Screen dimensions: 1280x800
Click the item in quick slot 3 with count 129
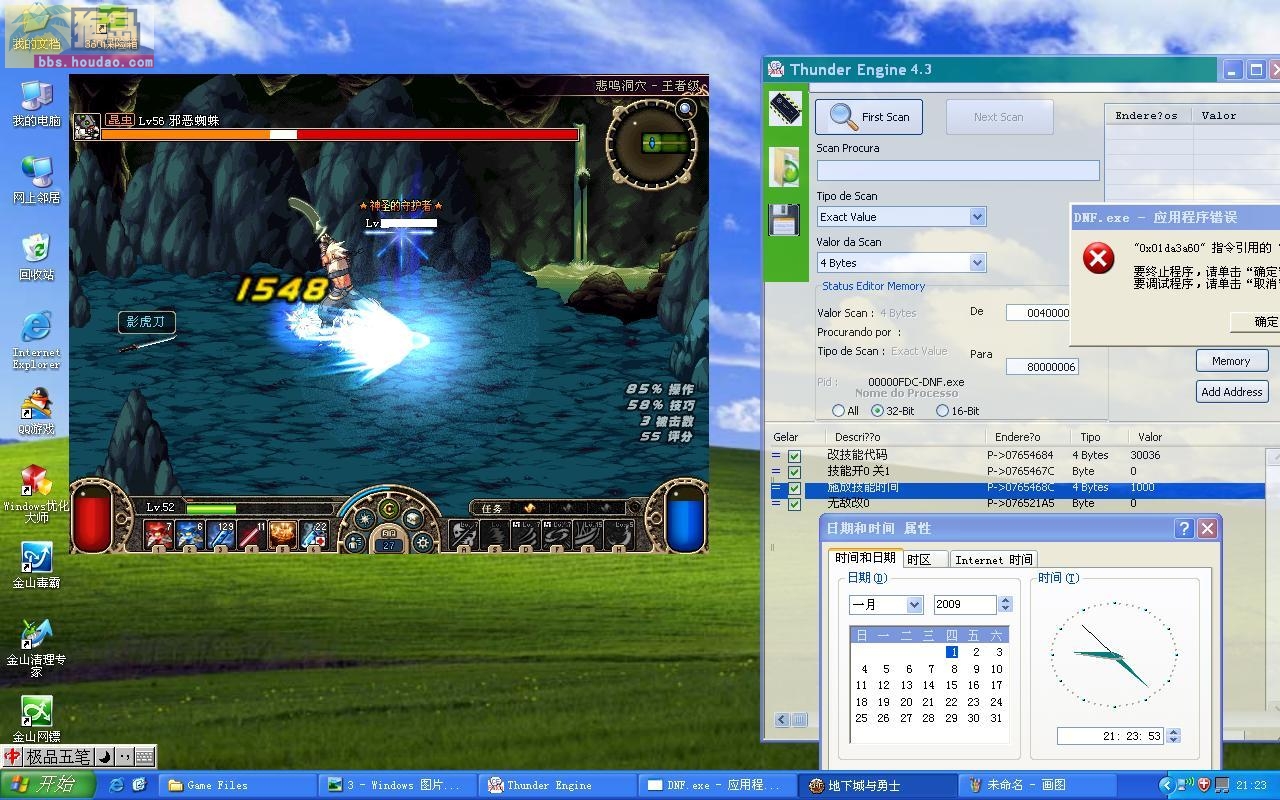click(x=221, y=535)
